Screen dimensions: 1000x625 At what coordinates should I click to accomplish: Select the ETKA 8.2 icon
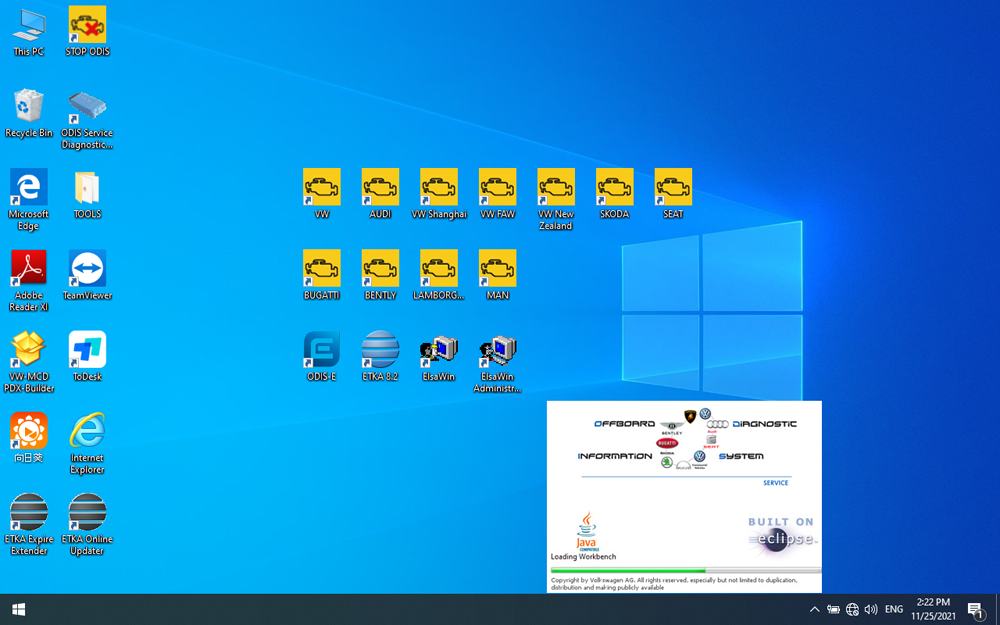pyautogui.click(x=380, y=357)
